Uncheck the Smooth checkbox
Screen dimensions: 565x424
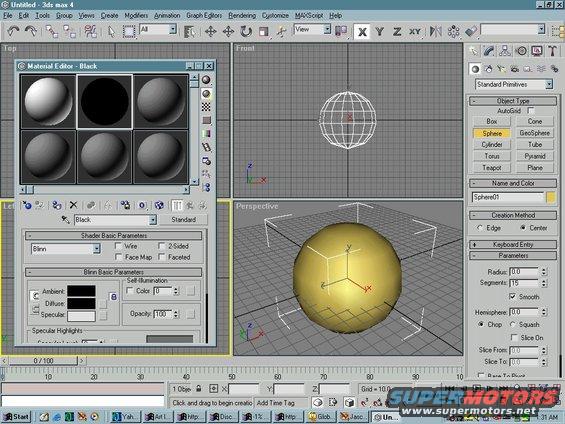coord(513,296)
